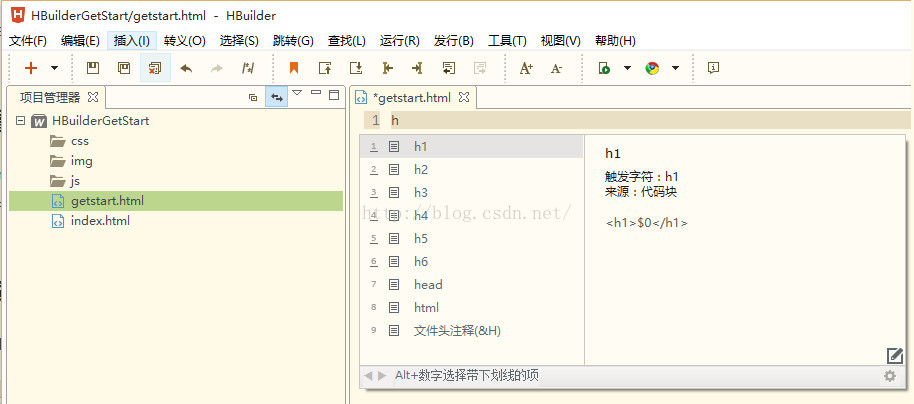
Task: Open the 查找(L) menu
Action: [347, 41]
